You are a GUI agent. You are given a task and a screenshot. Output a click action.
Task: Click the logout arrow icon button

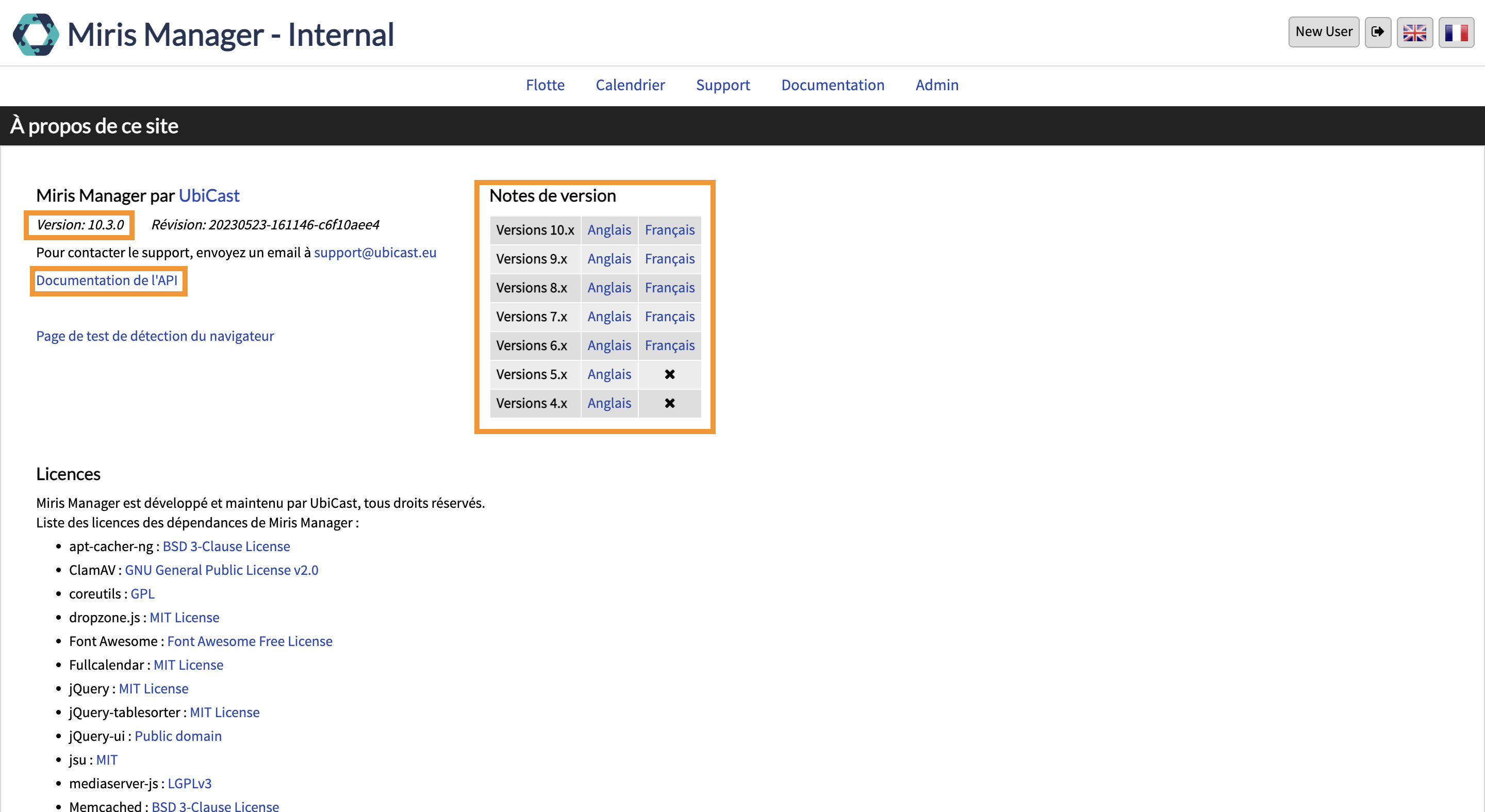pos(1378,31)
